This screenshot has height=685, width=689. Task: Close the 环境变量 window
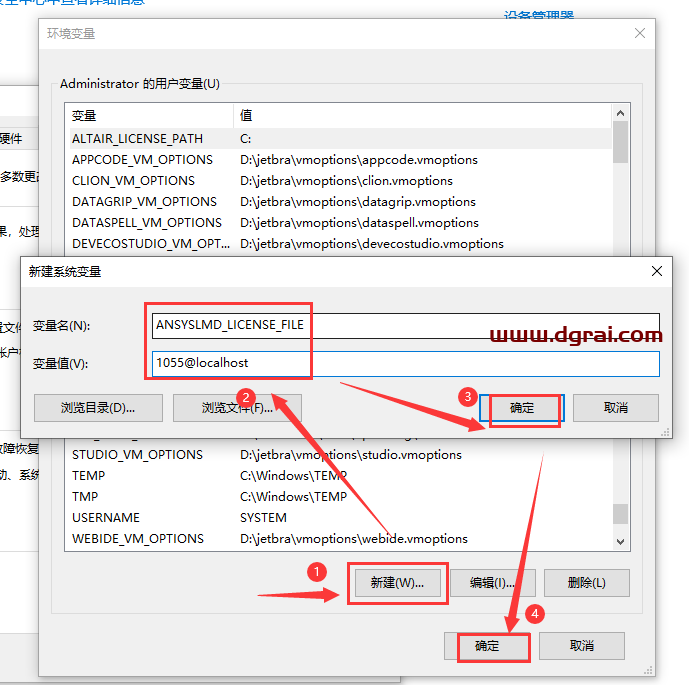click(640, 33)
